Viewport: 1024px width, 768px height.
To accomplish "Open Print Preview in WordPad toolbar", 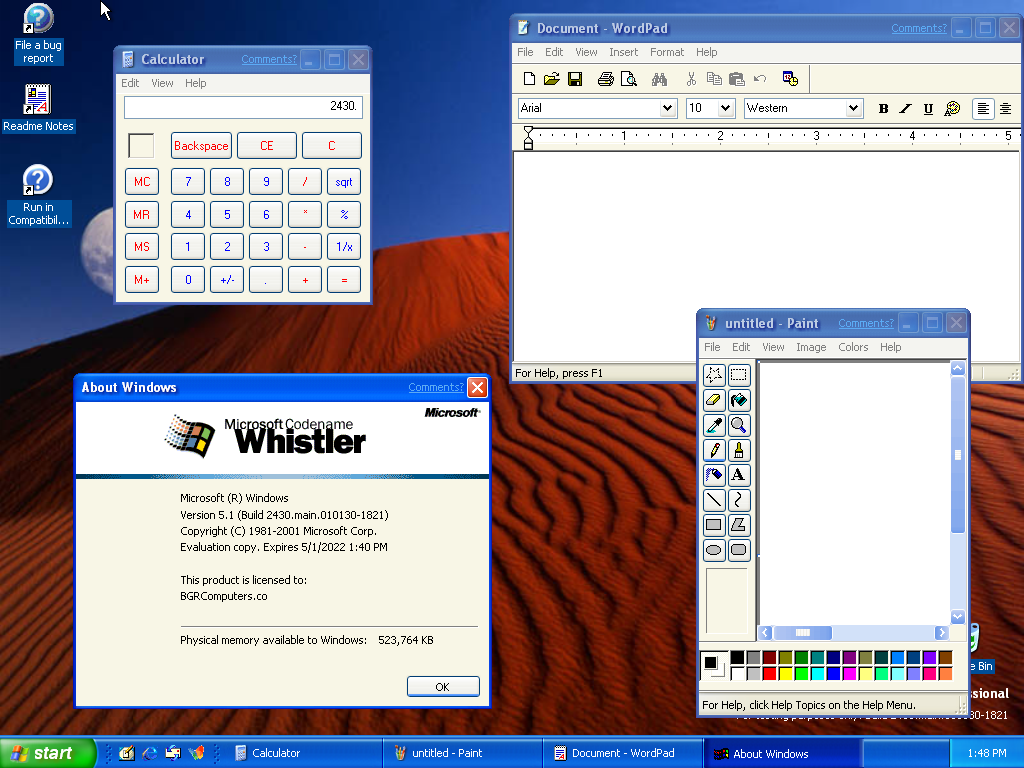I will pyautogui.click(x=628, y=79).
